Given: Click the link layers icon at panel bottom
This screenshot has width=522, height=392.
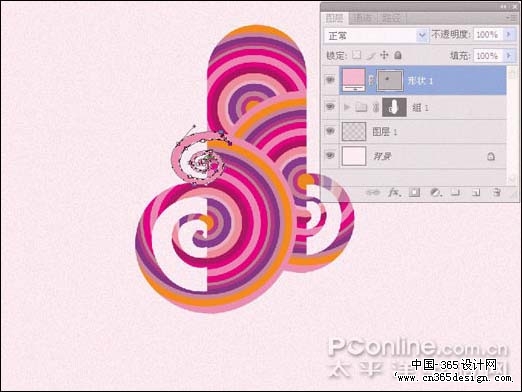Looking at the screenshot, I should click(372, 192).
